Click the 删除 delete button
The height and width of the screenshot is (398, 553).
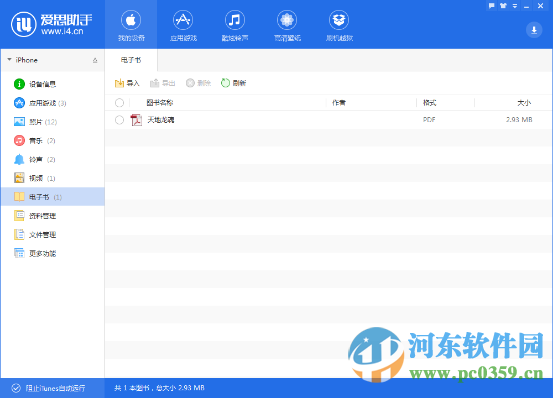pyautogui.click(x=198, y=83)
